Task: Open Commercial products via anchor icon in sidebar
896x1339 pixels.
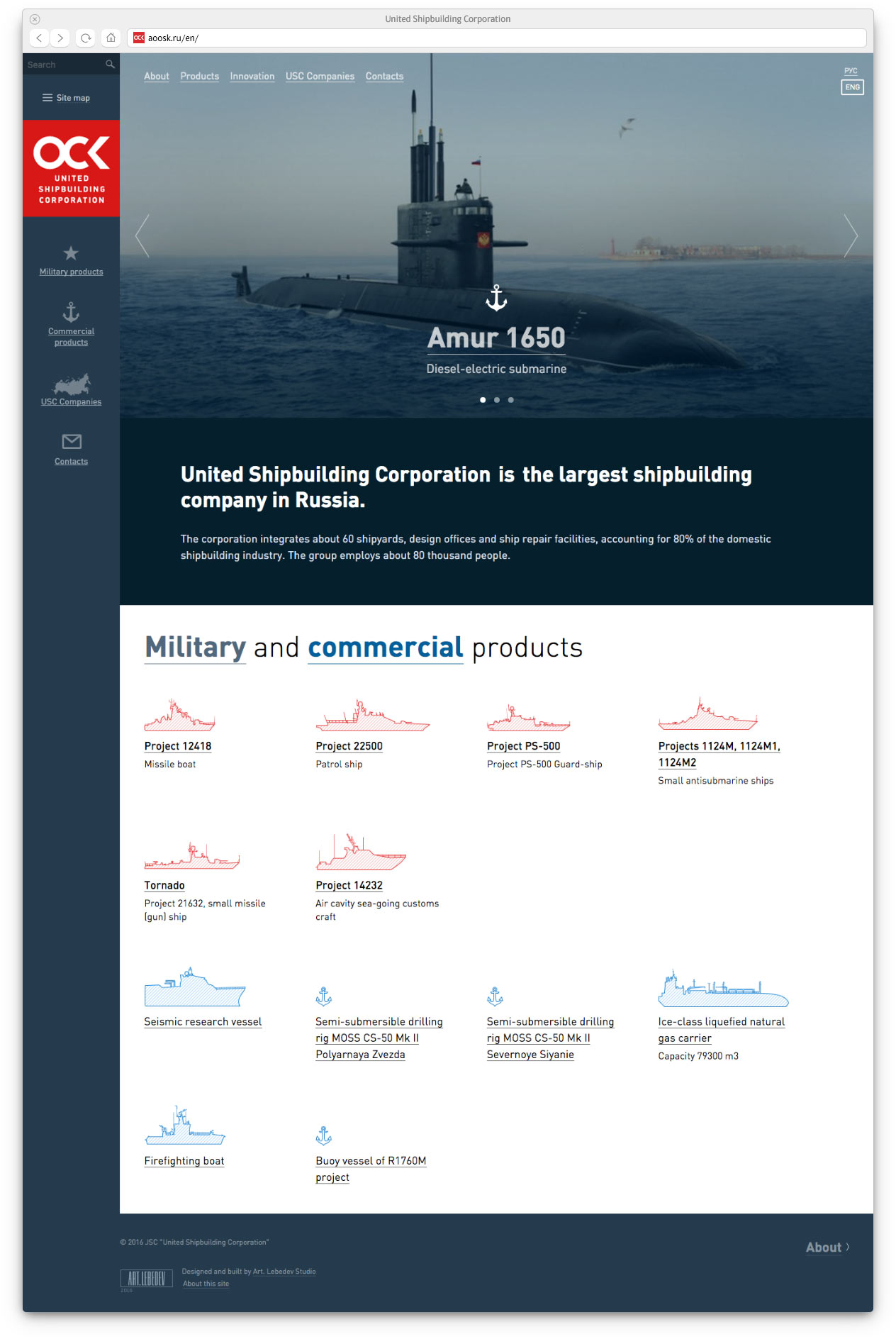Action: coord(71,312)
